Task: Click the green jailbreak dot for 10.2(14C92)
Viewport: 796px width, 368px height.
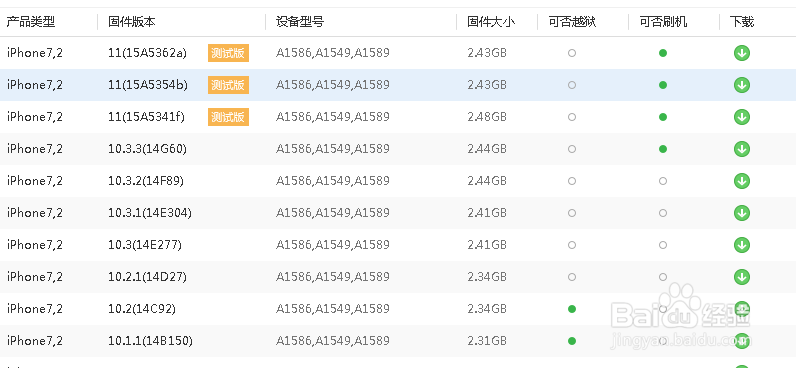Action: point(572,309)
